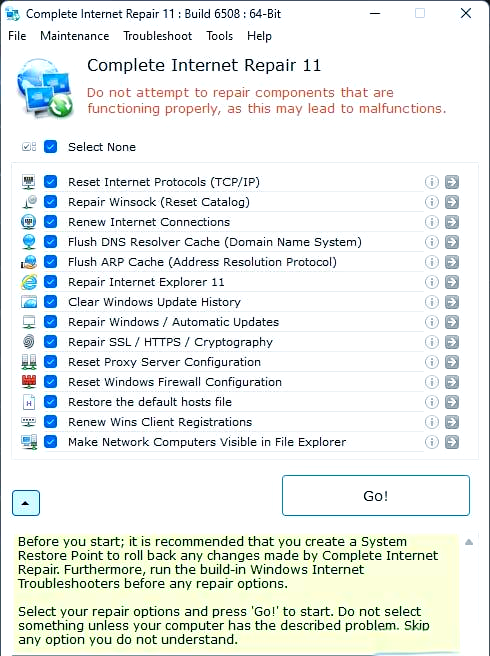
Task: View info for Clear Windows Update History
Action: pos(432,302)
